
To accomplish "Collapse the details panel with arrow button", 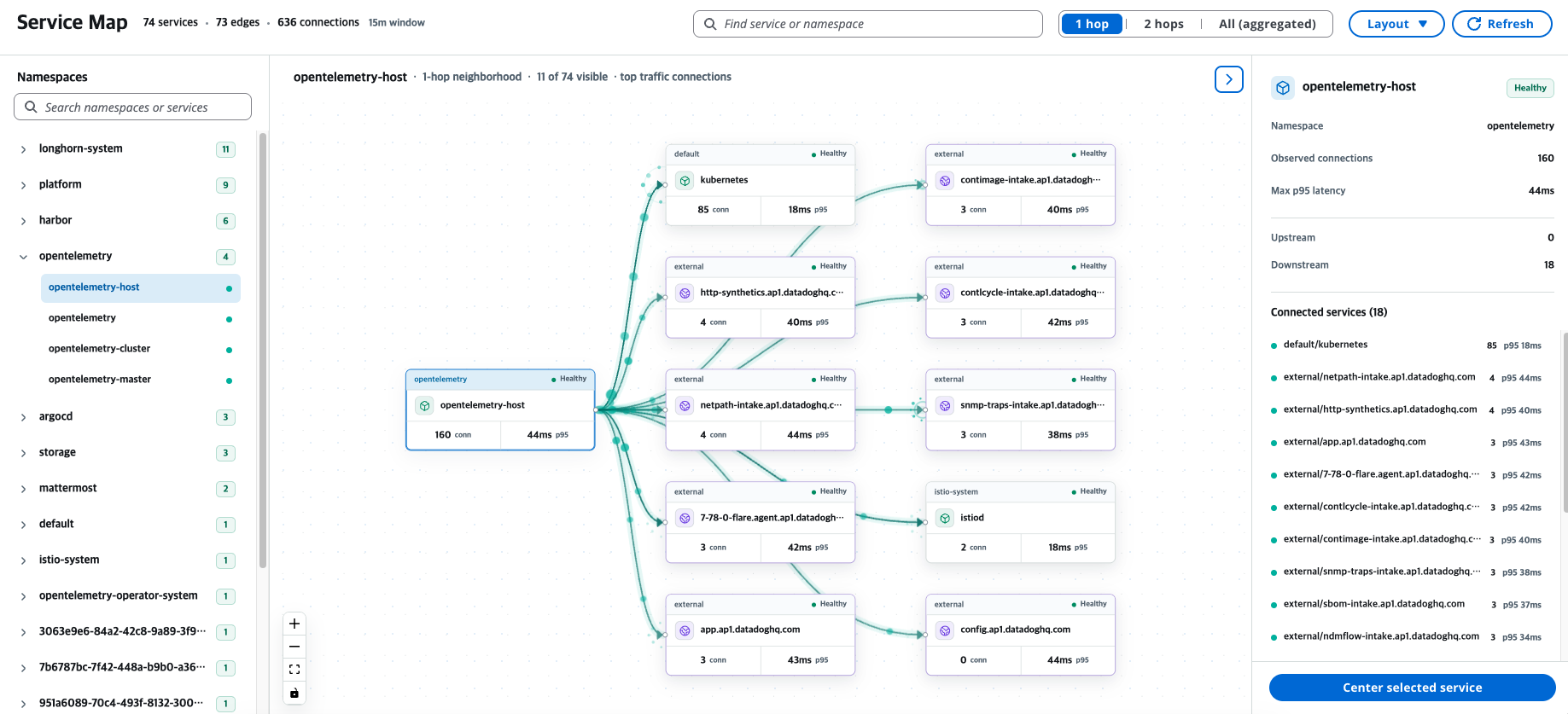I will coord(1229,79).
